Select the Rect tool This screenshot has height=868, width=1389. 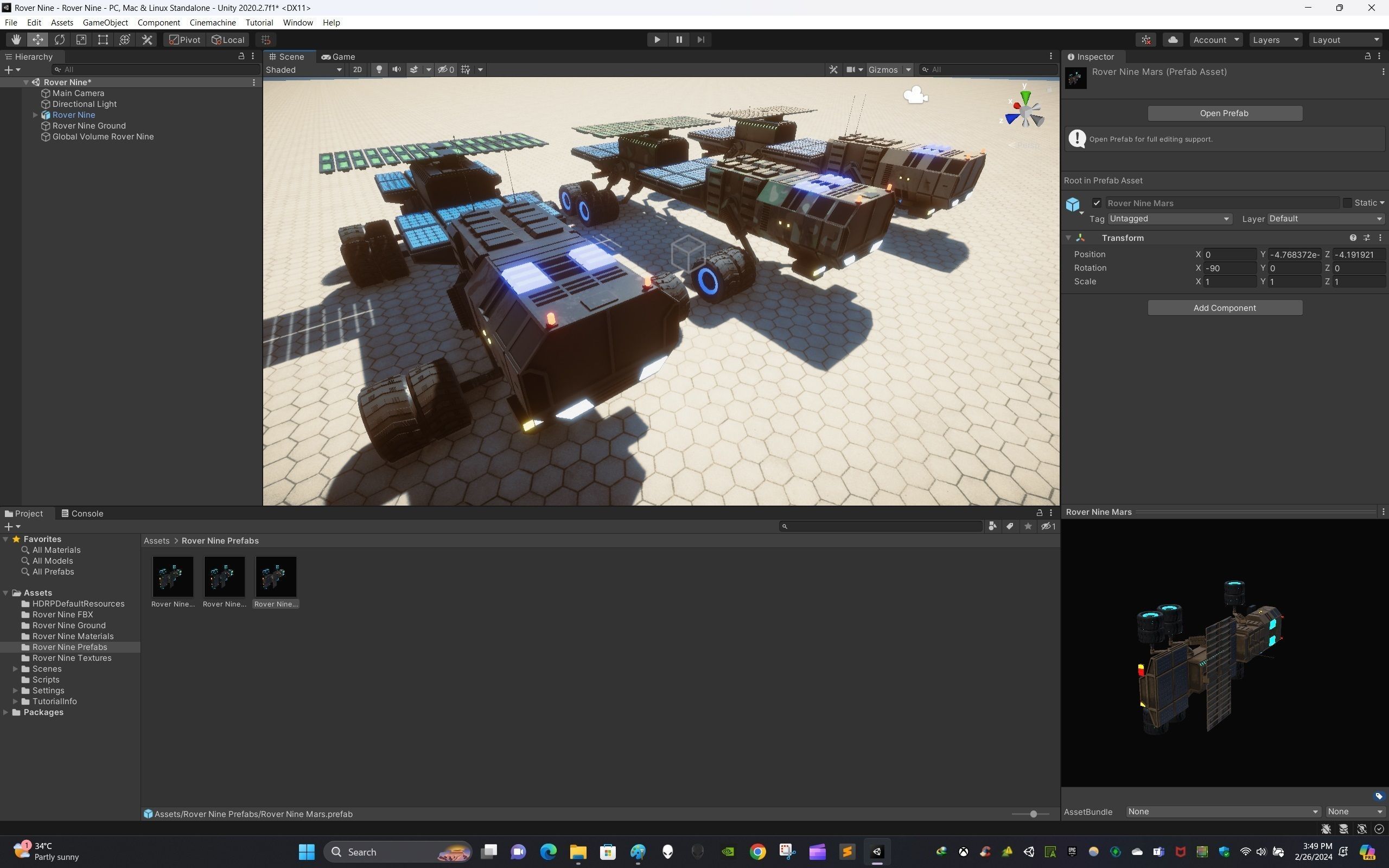tap(103, 40)
